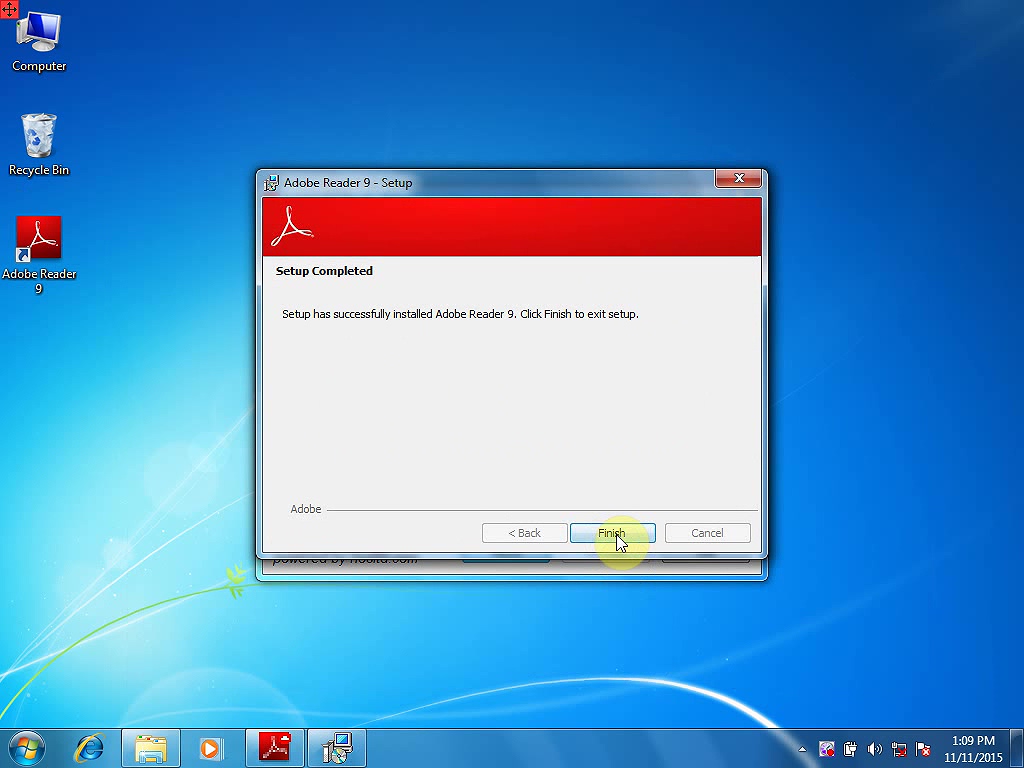Viewport: 1024px width, 768px height.
Task: Switch to the Adobe Reader taskbar item
Action: pos(275,748)
